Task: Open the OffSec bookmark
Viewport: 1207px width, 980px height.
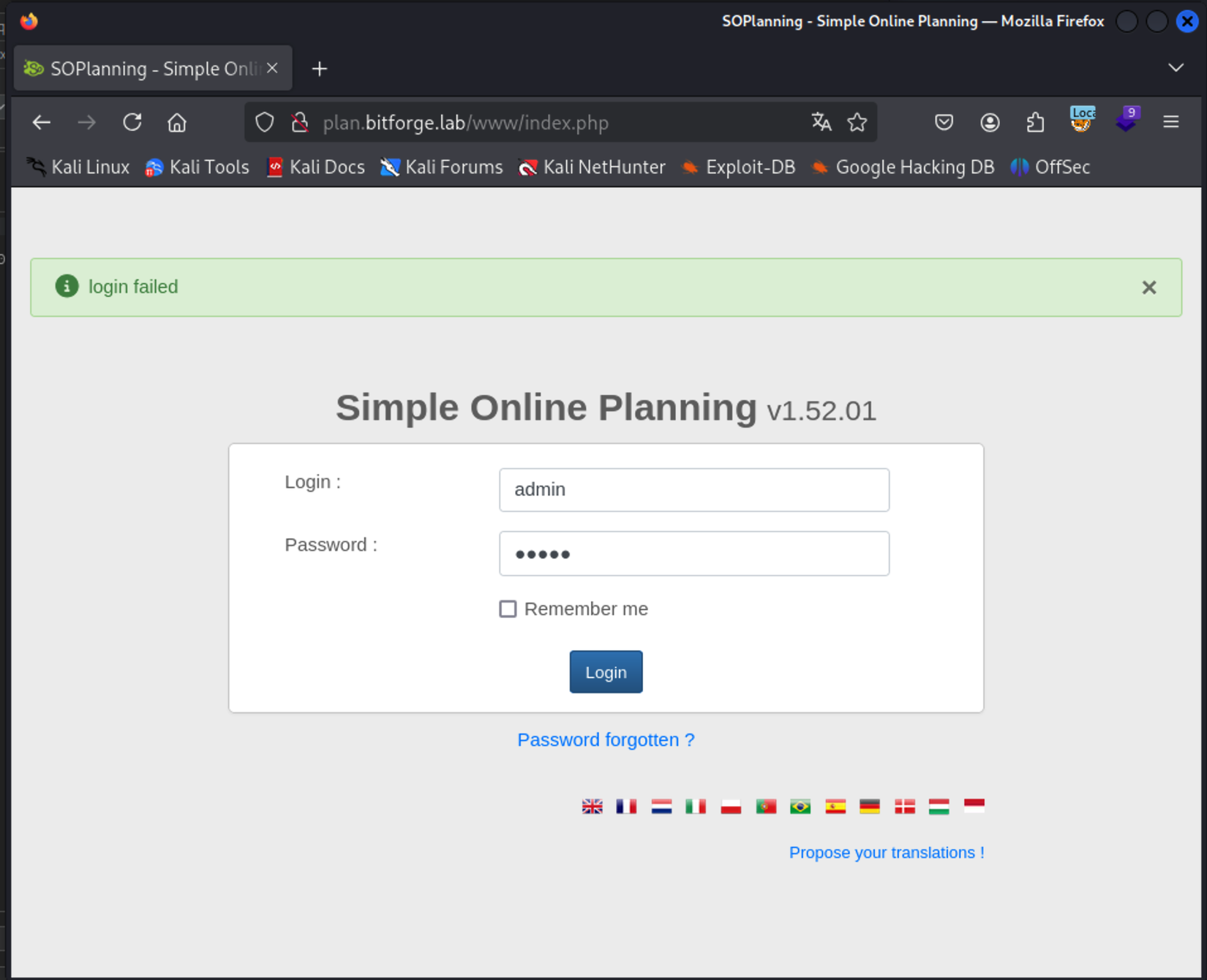Action: click(x=1050, y=167)
